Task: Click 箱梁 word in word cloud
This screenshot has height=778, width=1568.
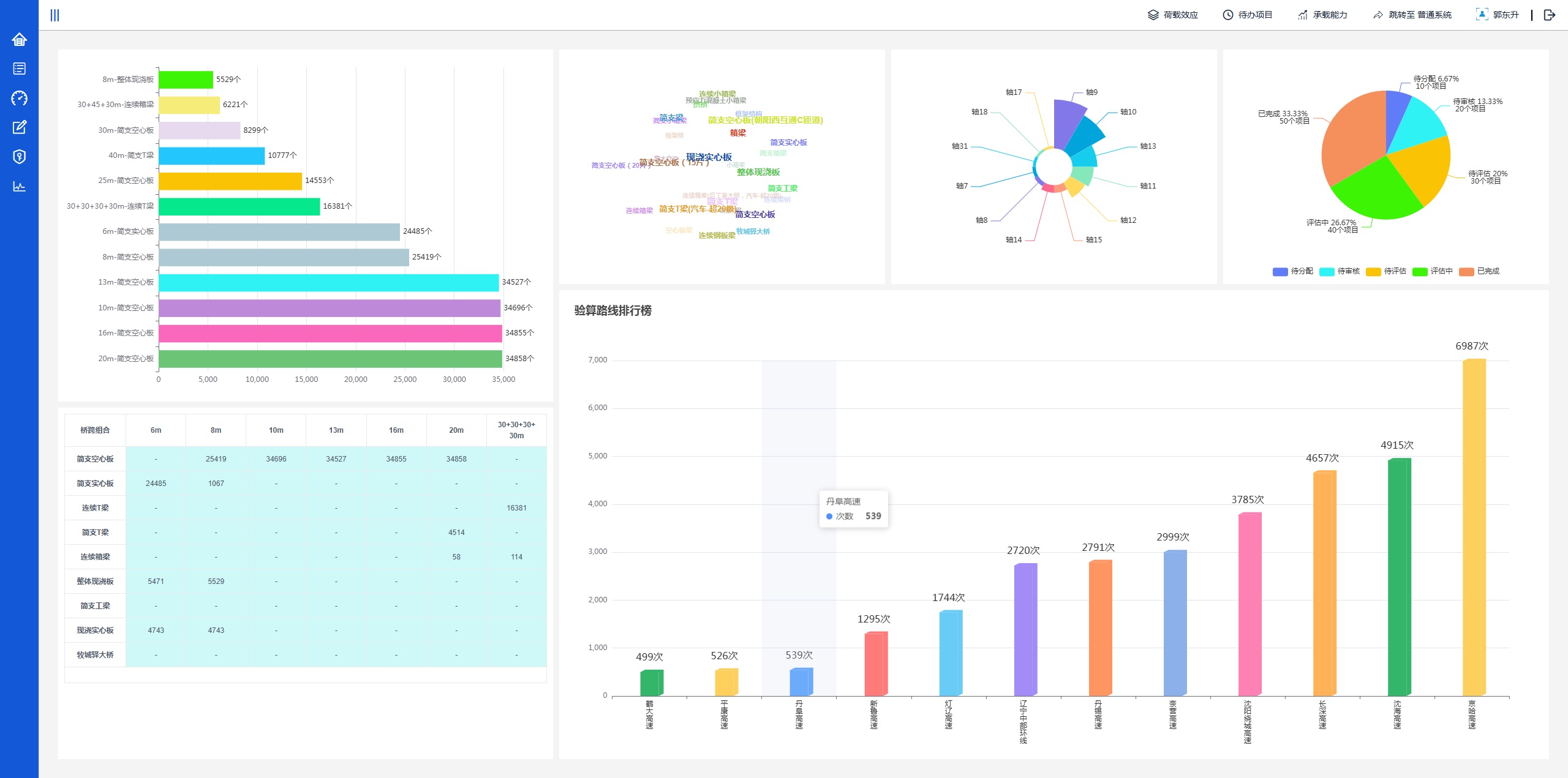Action: [737, 133]
